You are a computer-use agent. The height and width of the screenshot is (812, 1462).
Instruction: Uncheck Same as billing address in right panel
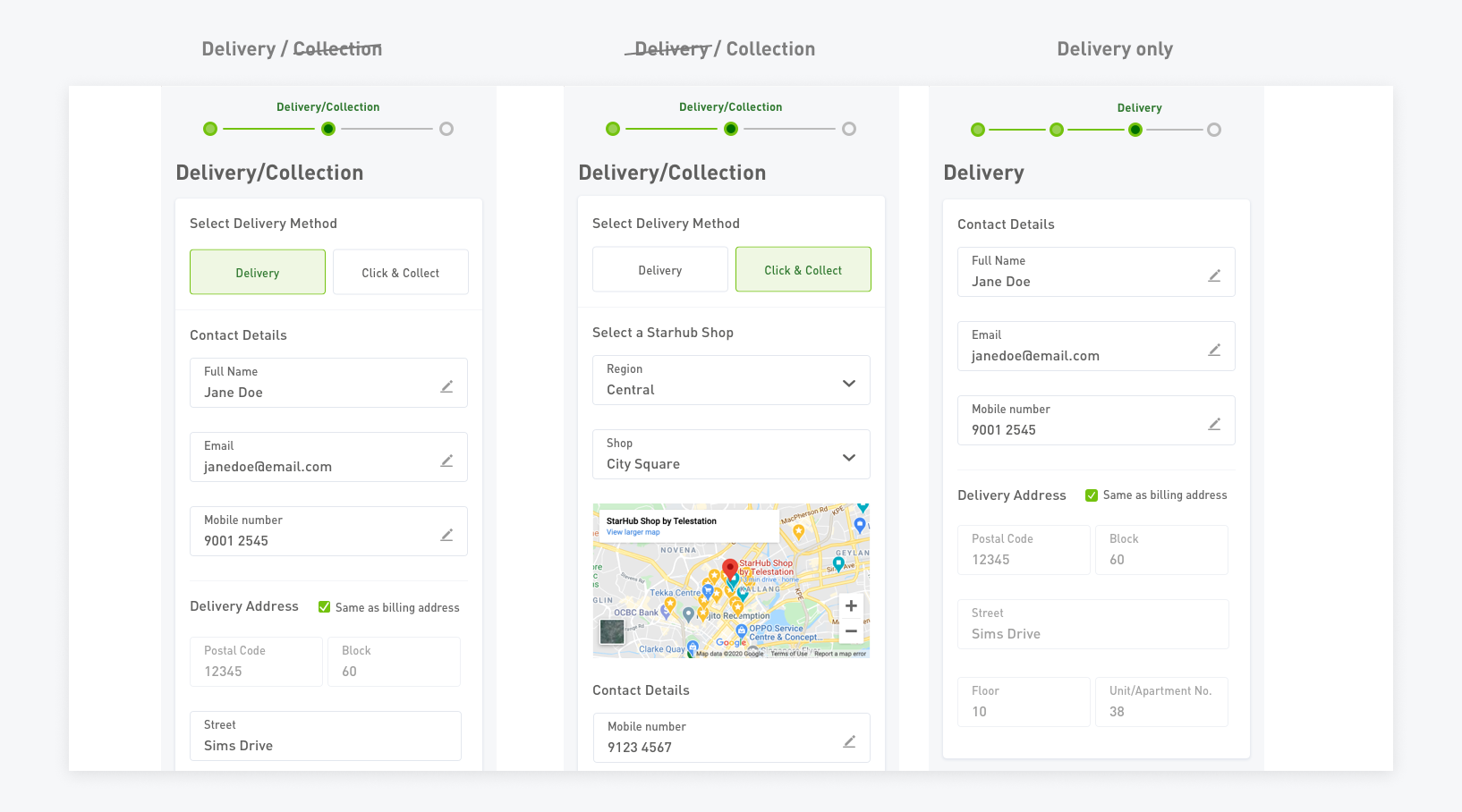point(1092,495)
